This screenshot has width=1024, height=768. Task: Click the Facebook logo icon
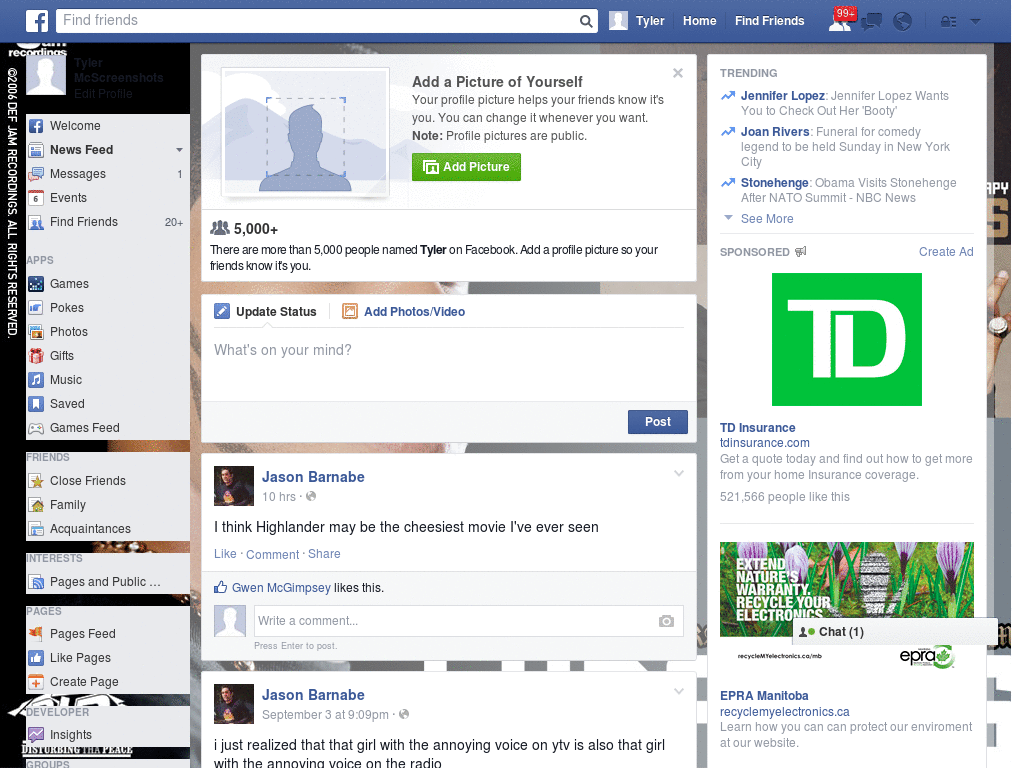pos(37,21)
